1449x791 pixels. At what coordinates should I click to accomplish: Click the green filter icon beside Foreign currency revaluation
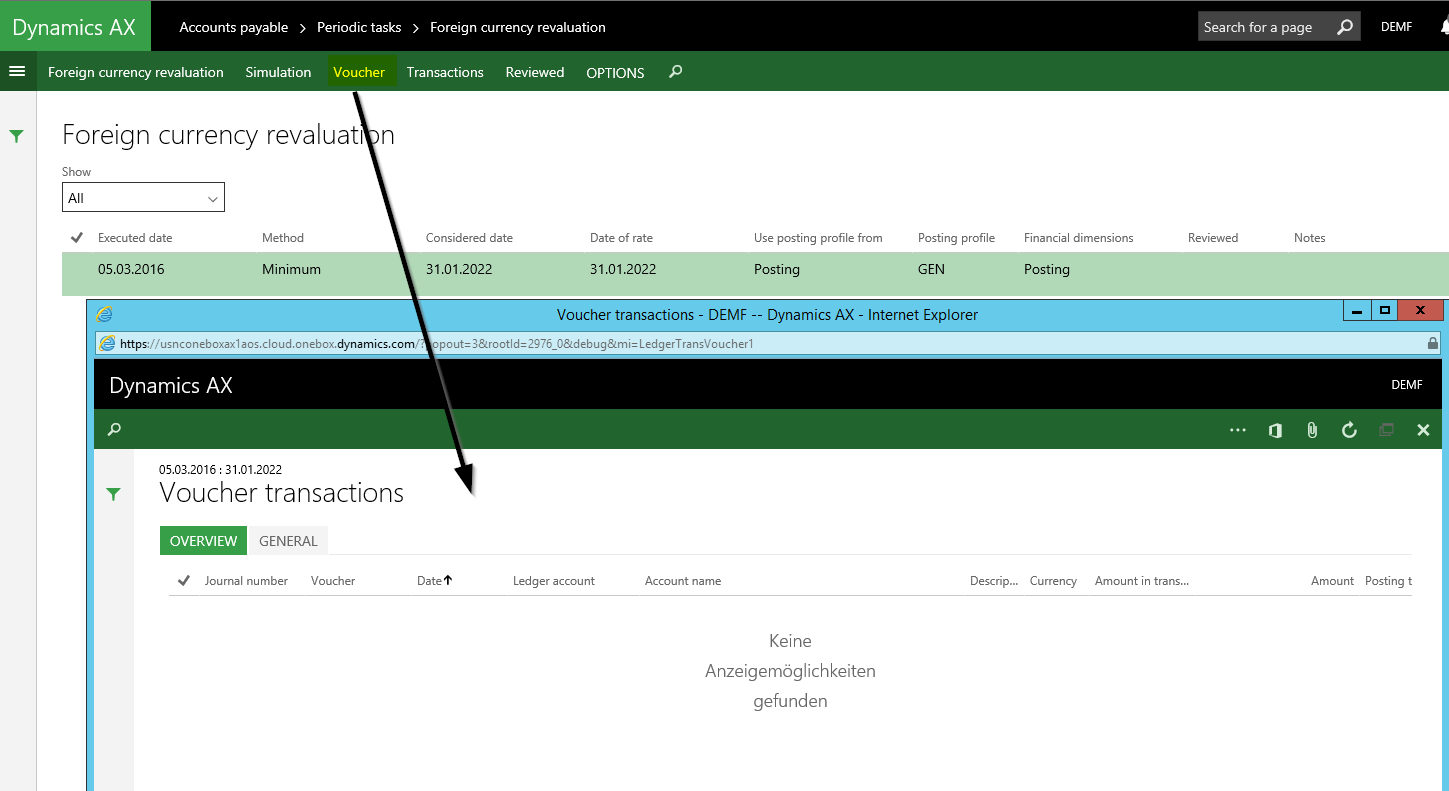pos(17,136)
